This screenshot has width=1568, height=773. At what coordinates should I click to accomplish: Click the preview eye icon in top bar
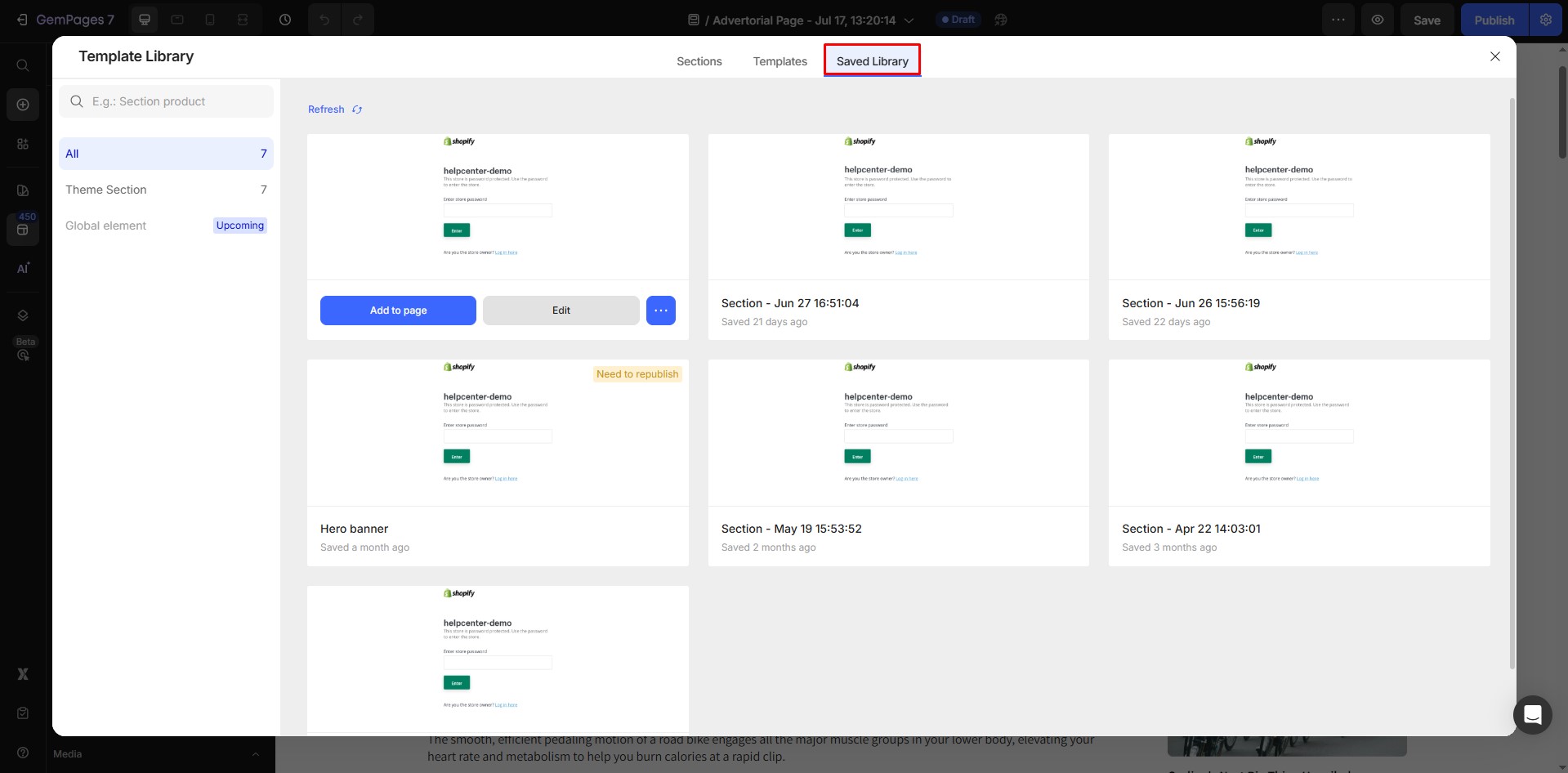click(x=1377, y=20)
